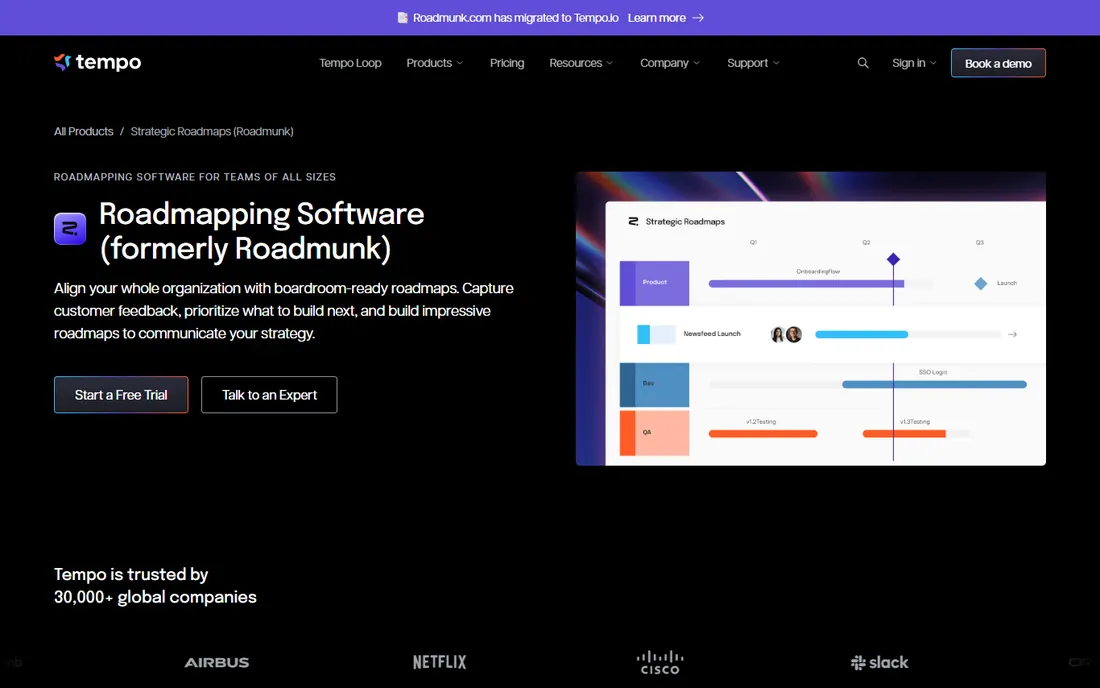Expand the Resources dropdown menu

pyautogui.click(x=581, y=63)
